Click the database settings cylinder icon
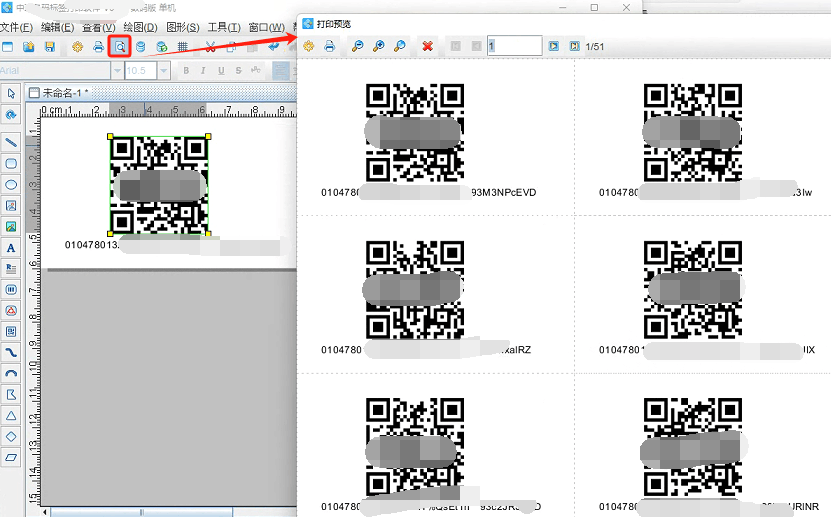The height and width of the screenshot is (517, 831). [x=140, y=47]
